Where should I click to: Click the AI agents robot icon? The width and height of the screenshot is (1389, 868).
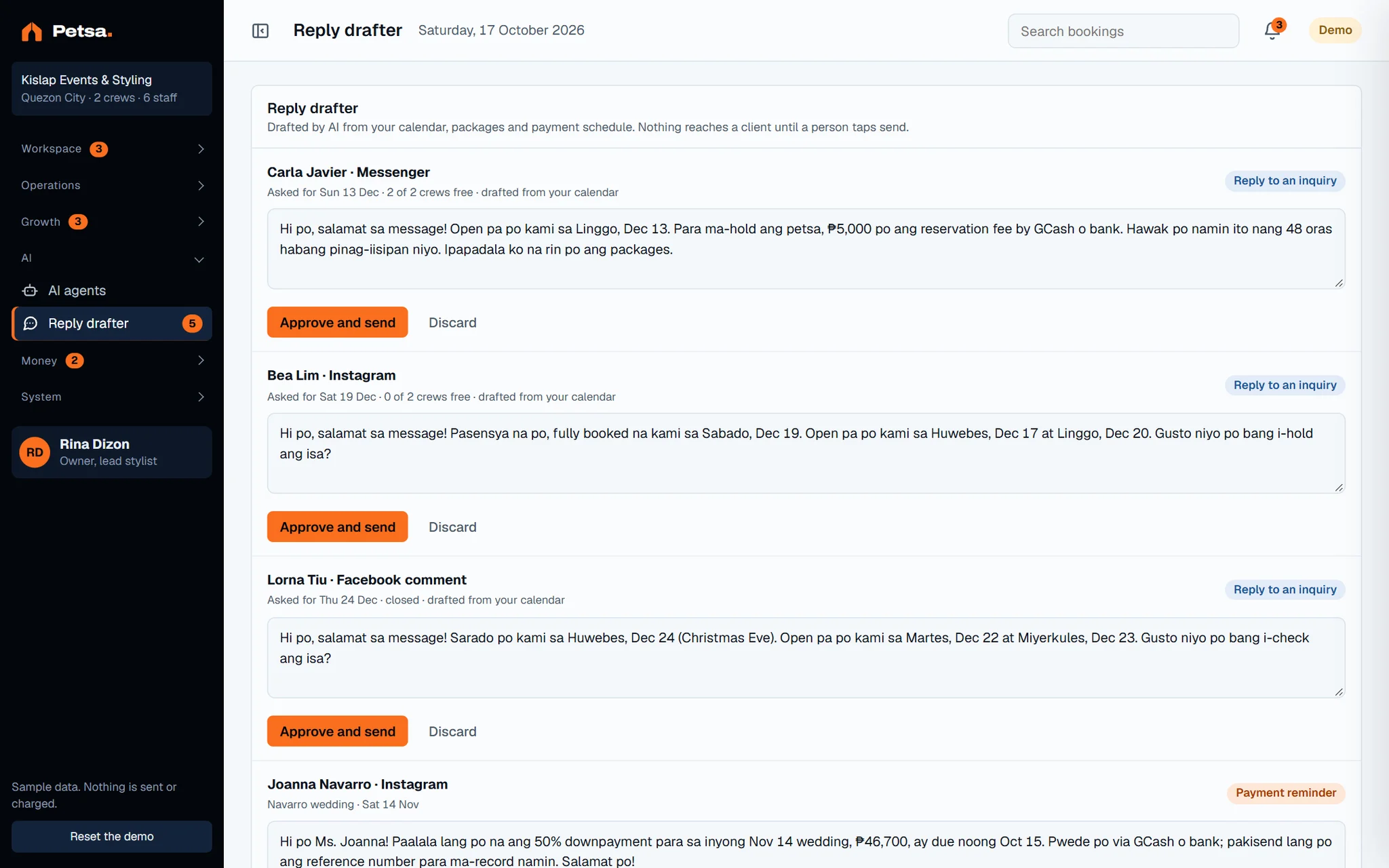click(30, 290)
